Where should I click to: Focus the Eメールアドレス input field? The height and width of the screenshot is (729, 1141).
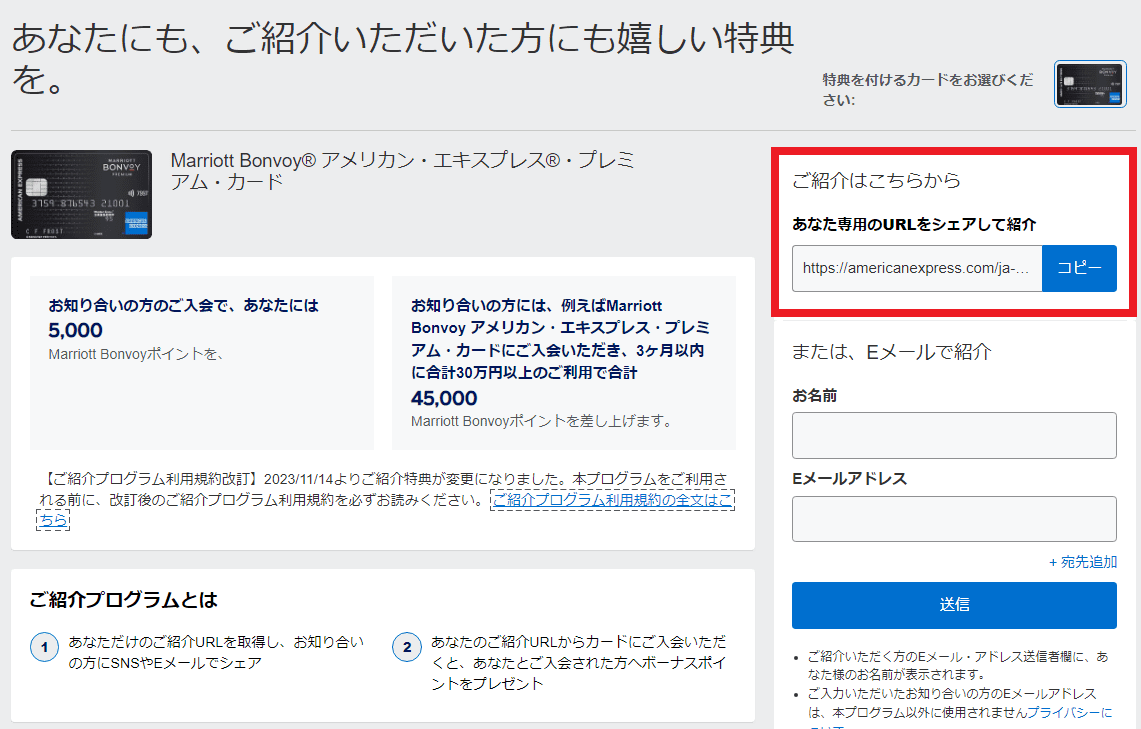(x=954, y=519)
